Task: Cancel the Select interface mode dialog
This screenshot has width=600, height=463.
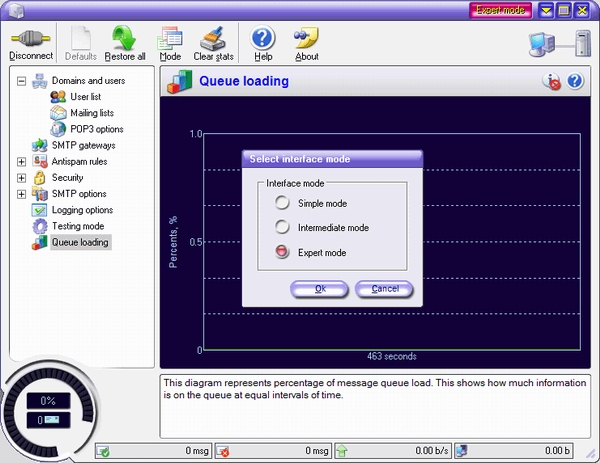Action: 384,289
